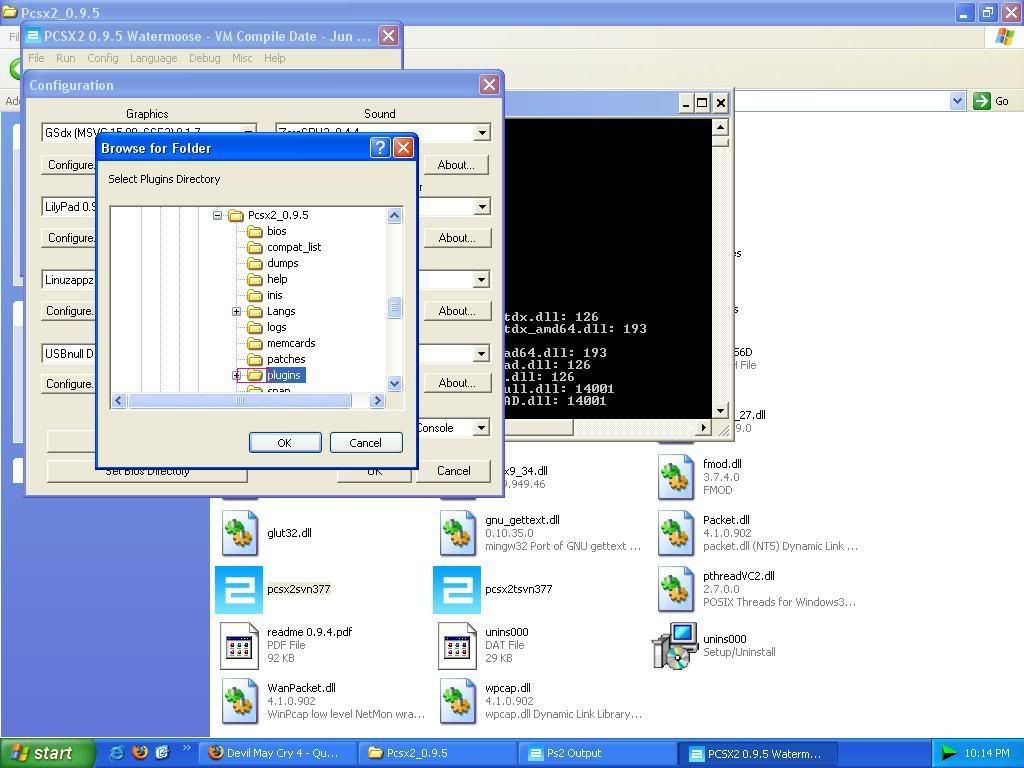Open Run menu in PCSX2

[x=65, y=58]
